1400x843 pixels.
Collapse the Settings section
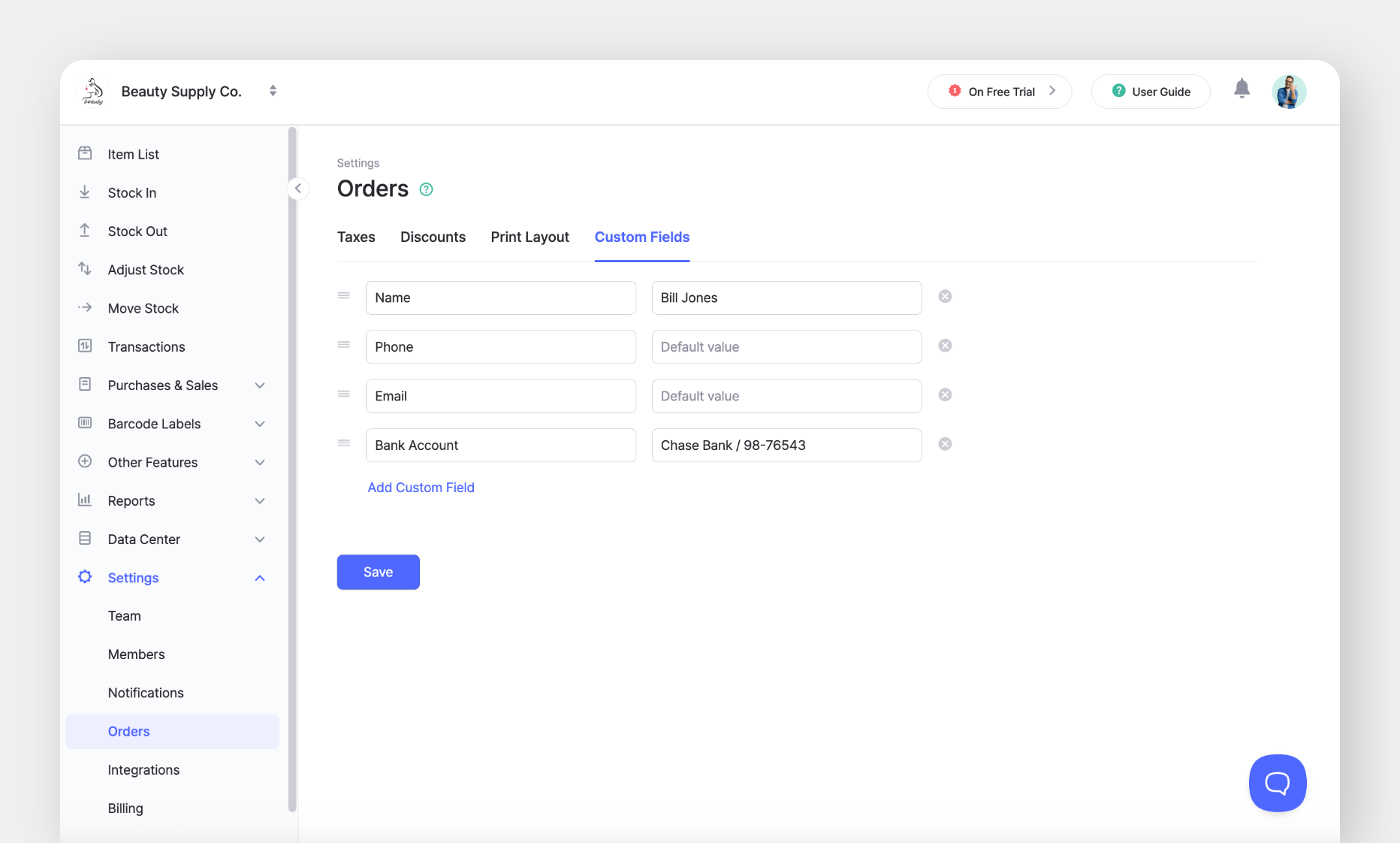[260, 578]
